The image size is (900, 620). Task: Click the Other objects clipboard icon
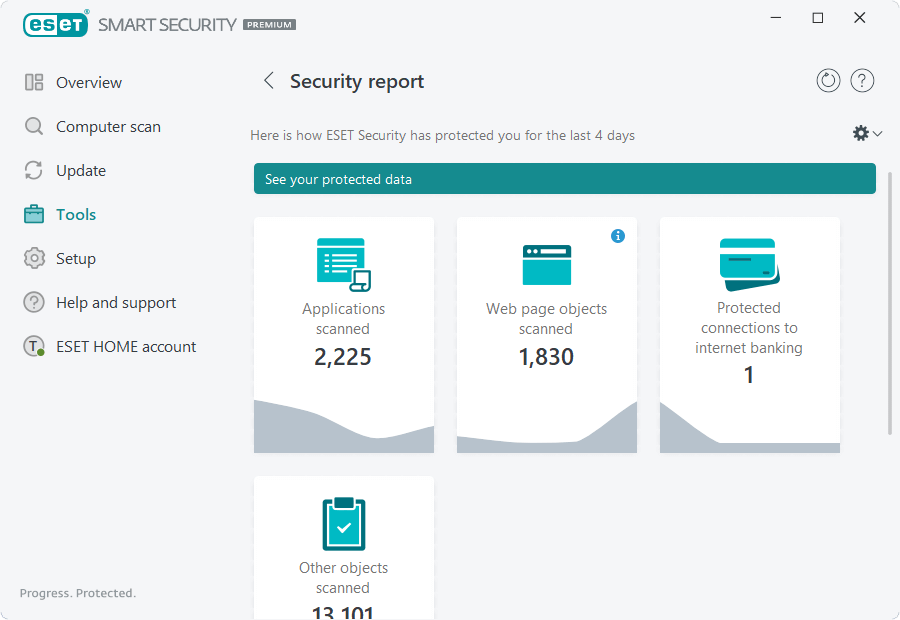tap(343, 523)
